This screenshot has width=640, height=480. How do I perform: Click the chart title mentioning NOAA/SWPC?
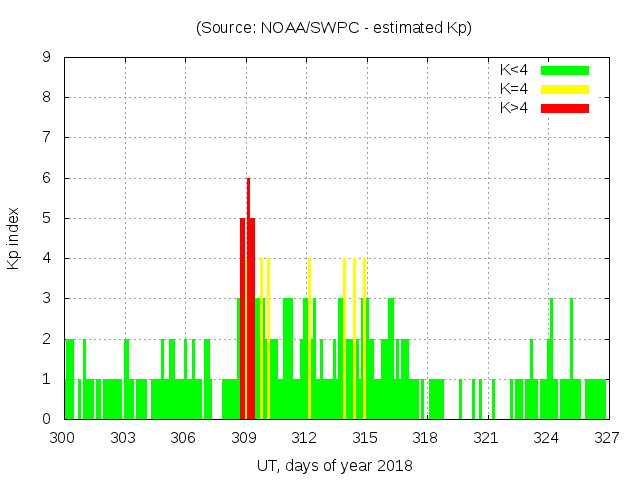[334, 28]
